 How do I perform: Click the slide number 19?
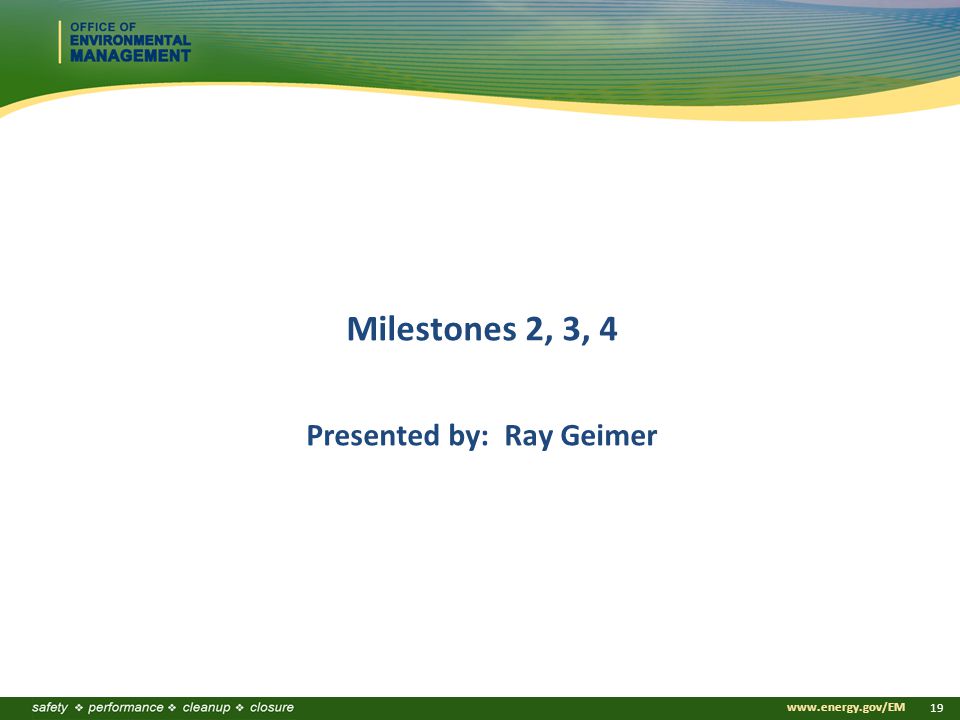(936, 708)
